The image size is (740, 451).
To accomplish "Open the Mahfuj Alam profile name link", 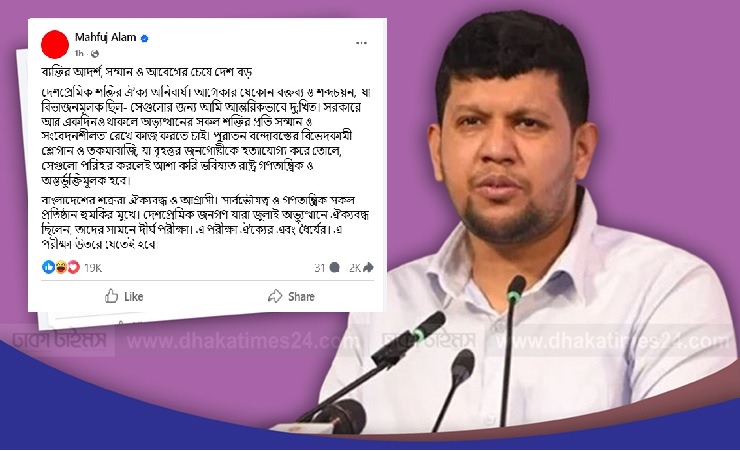I will pos(105,37).
